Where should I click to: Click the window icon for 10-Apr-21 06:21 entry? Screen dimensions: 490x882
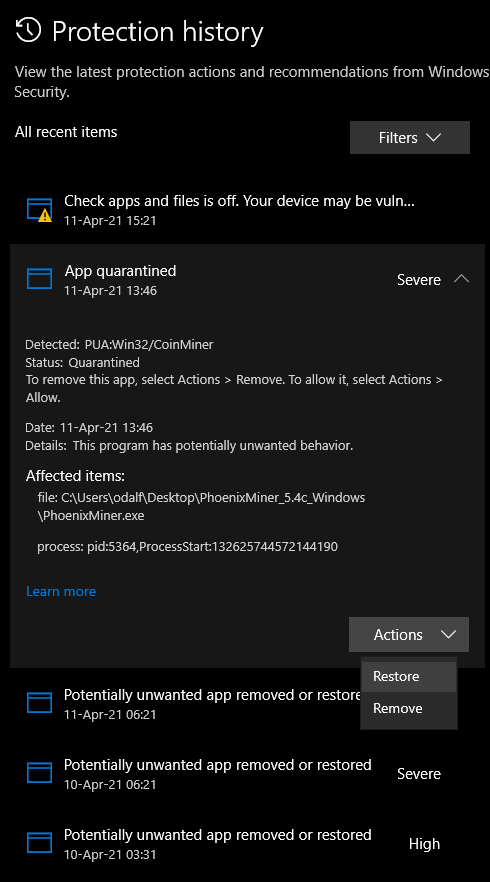(x=39, y=773)
